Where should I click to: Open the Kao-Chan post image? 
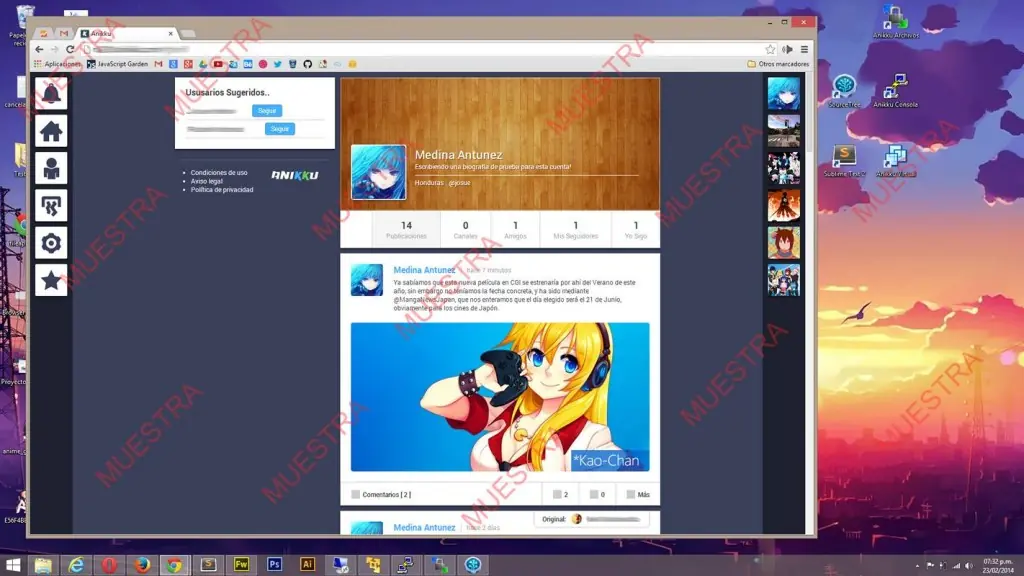pos(500,396)
